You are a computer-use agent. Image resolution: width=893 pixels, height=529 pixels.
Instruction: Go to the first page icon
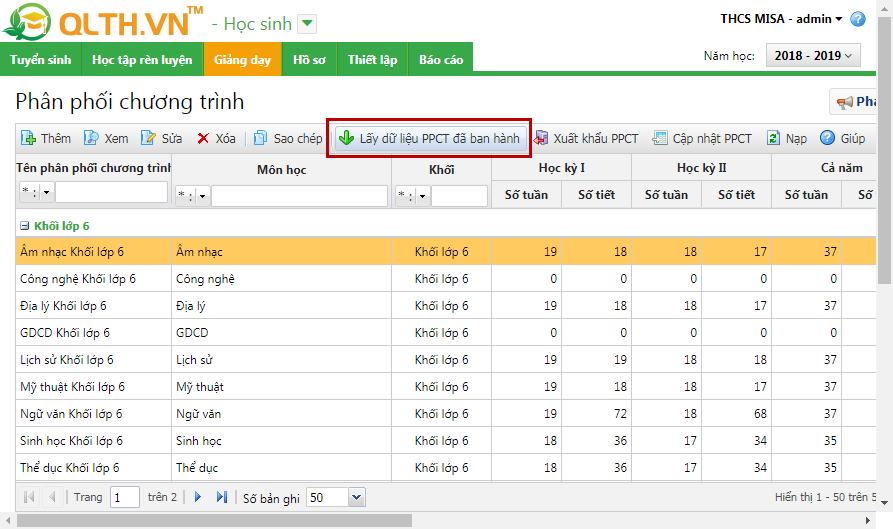29,497
